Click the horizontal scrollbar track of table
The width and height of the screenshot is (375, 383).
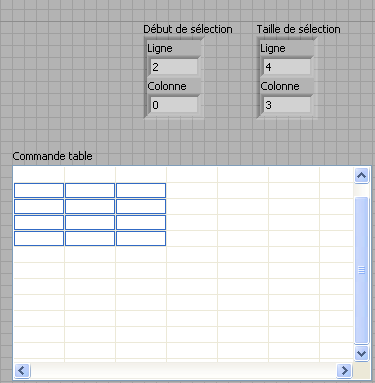click(183, 370)
